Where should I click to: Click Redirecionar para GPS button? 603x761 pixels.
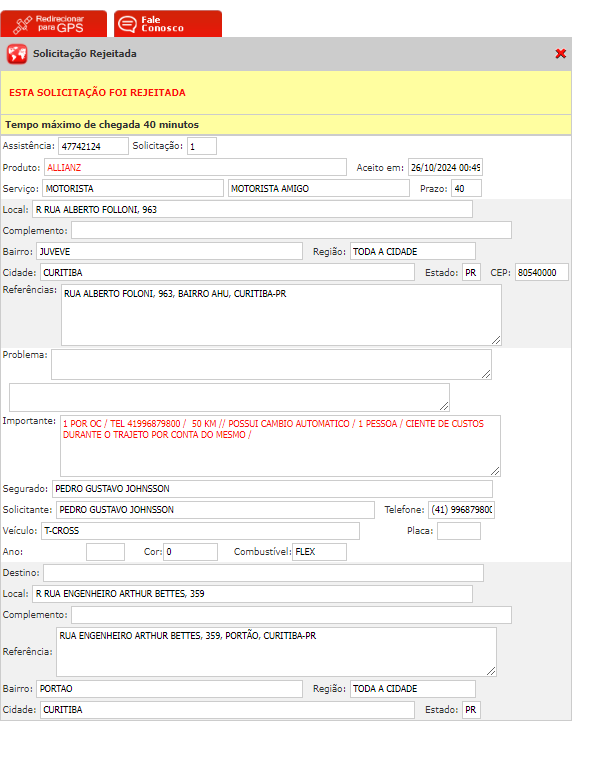[x=53, y=23]
